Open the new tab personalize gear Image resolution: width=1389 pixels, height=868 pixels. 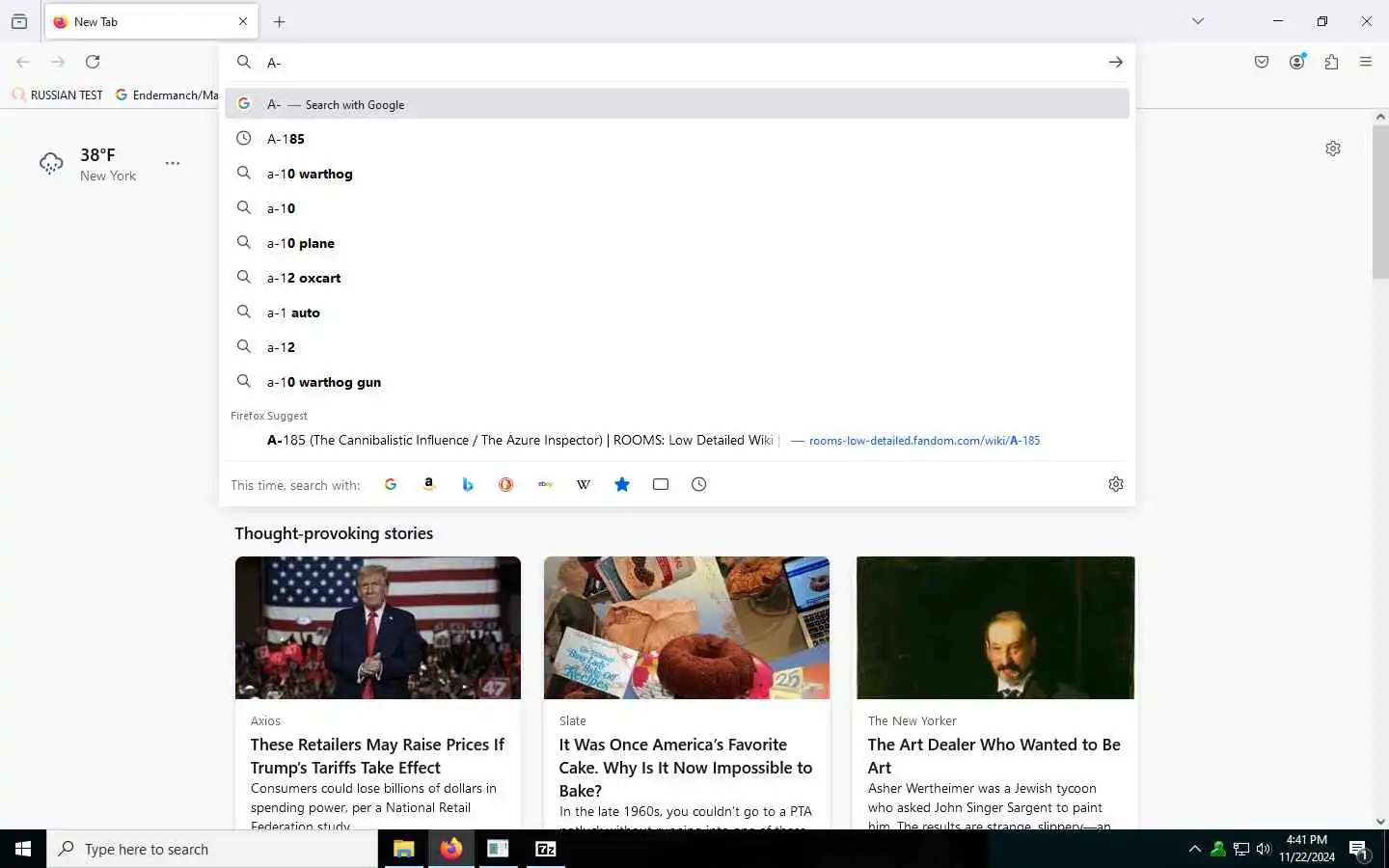pyautogui.click(x=1333, y=149)
